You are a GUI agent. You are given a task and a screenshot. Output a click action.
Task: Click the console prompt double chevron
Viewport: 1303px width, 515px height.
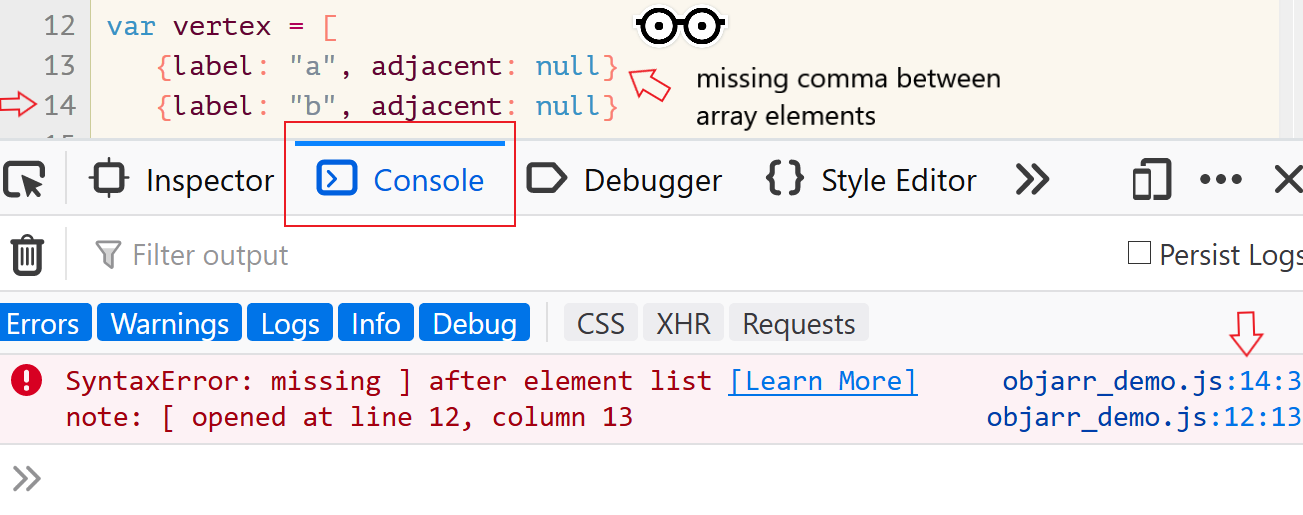coord(27,479)
